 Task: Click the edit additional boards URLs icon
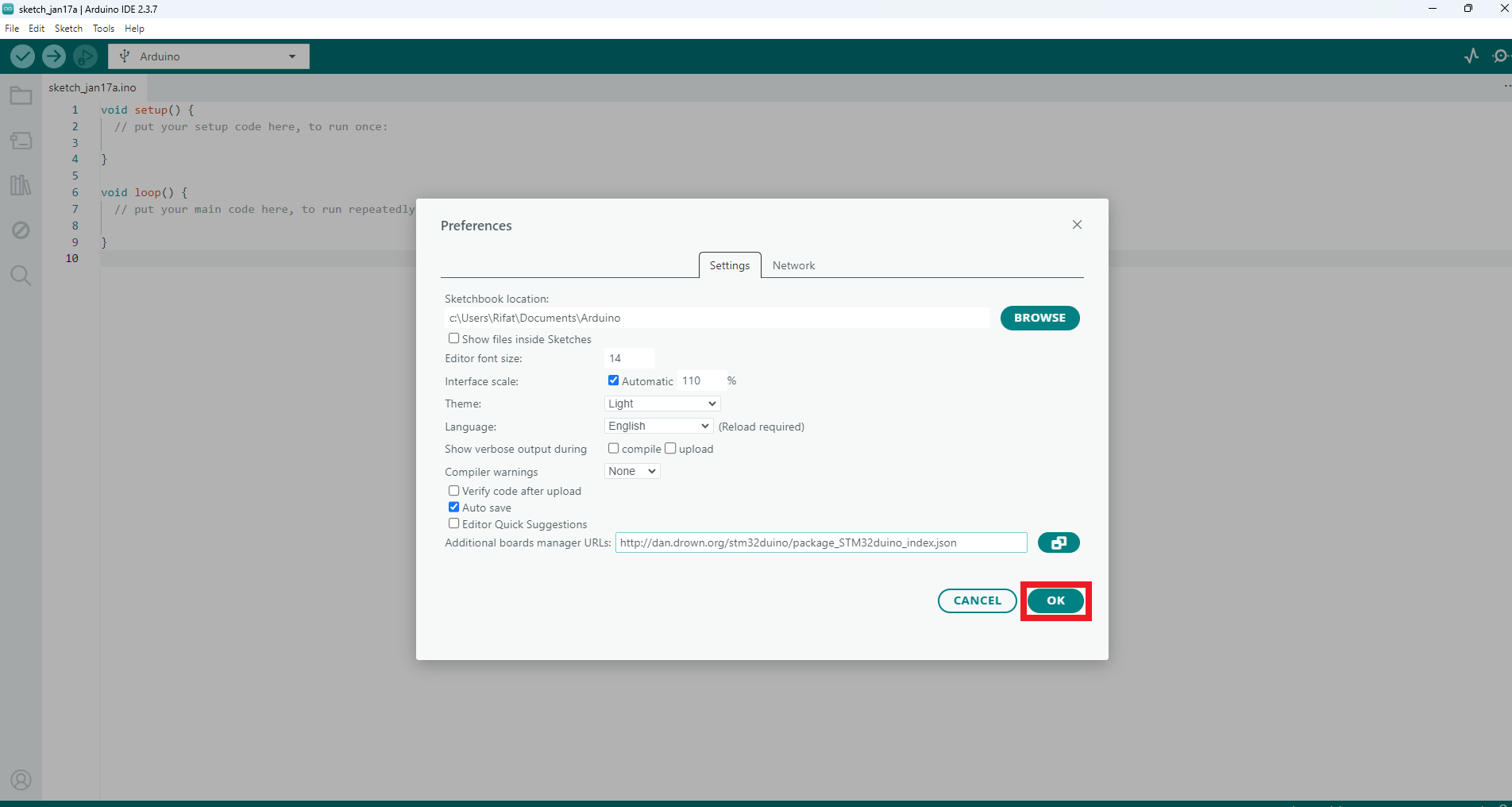[x=1059, y=543]
